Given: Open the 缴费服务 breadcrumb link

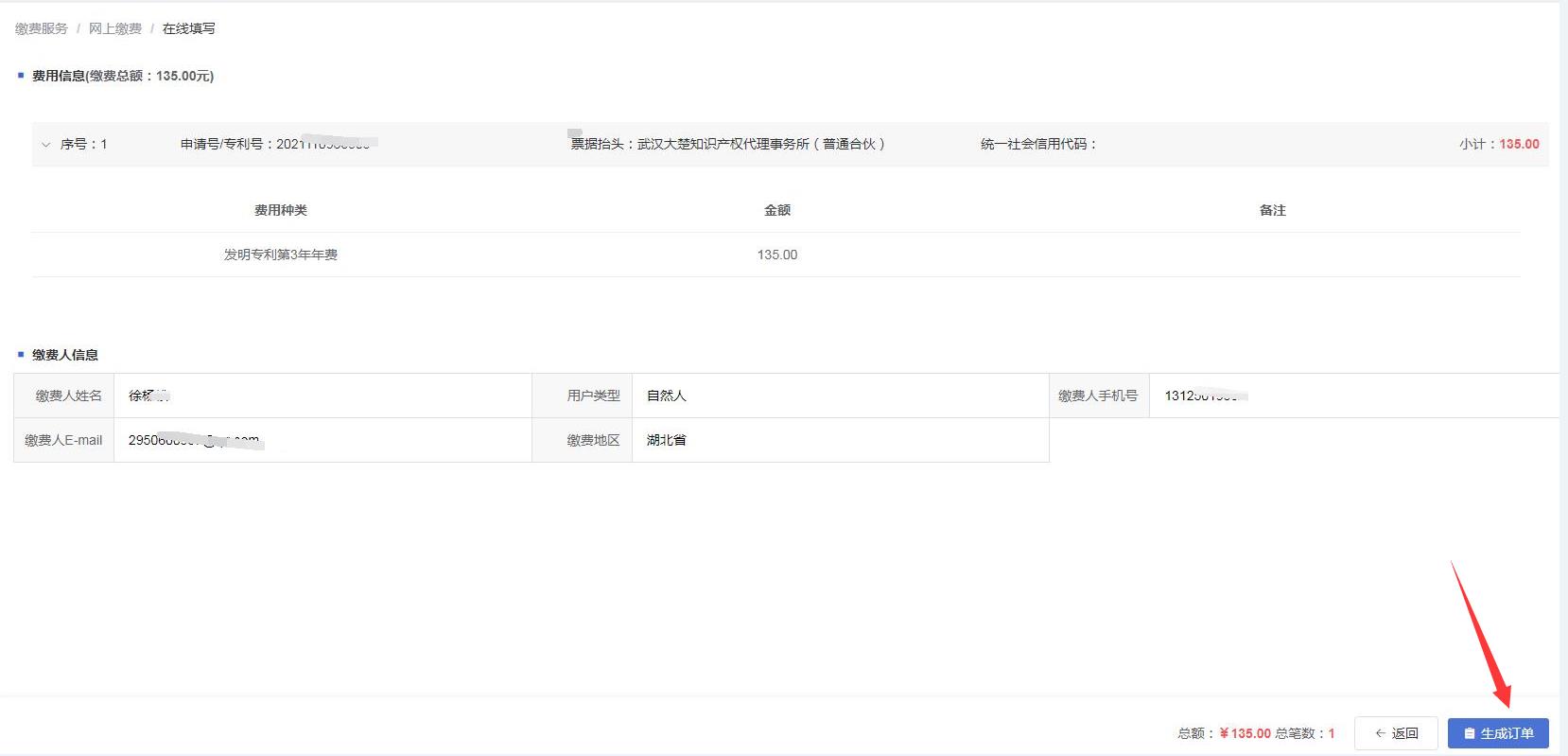Looking at the screenshot, I should (42, 28).
